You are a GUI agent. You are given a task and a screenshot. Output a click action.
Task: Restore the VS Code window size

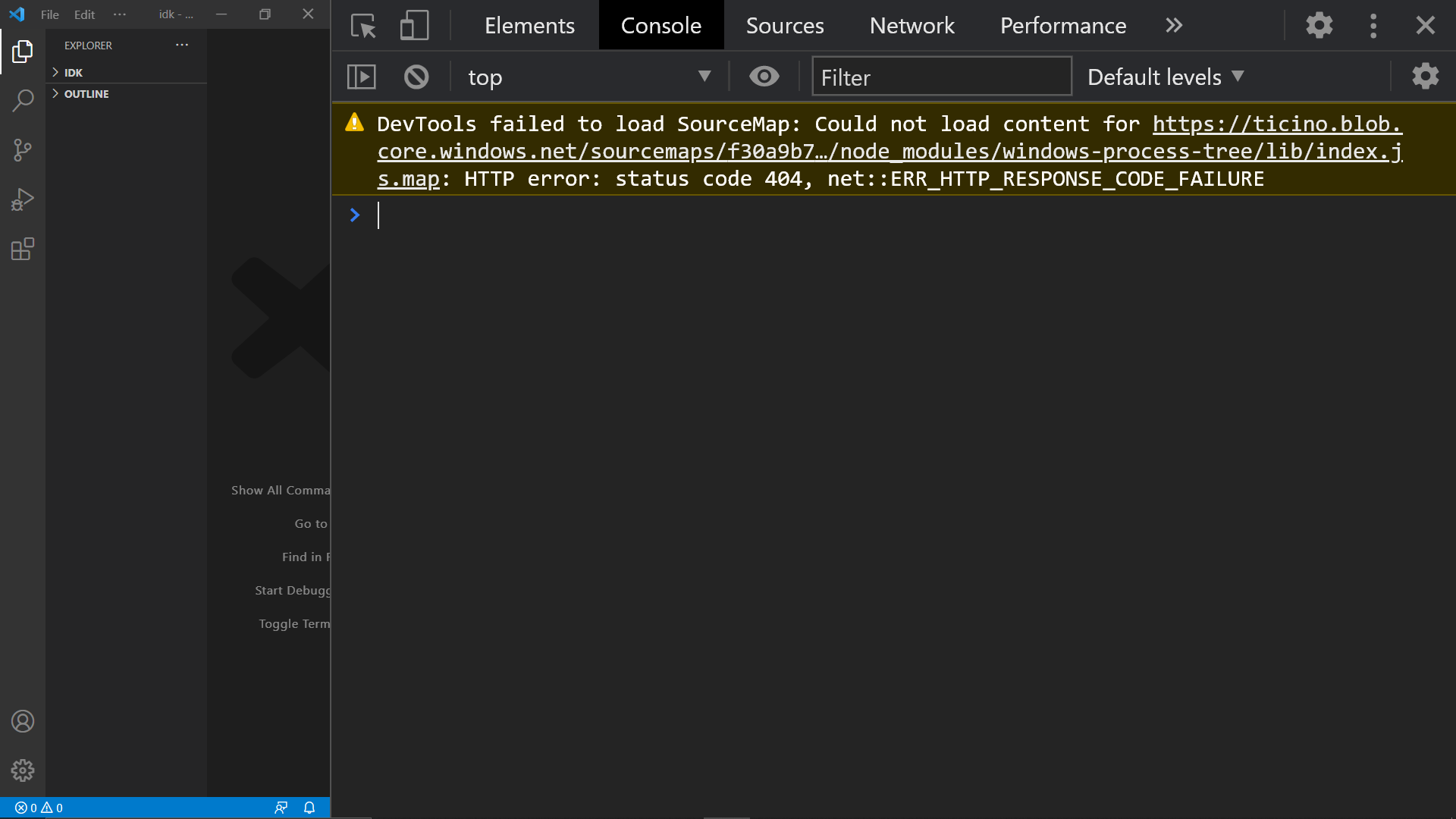(x=265, y=14)
